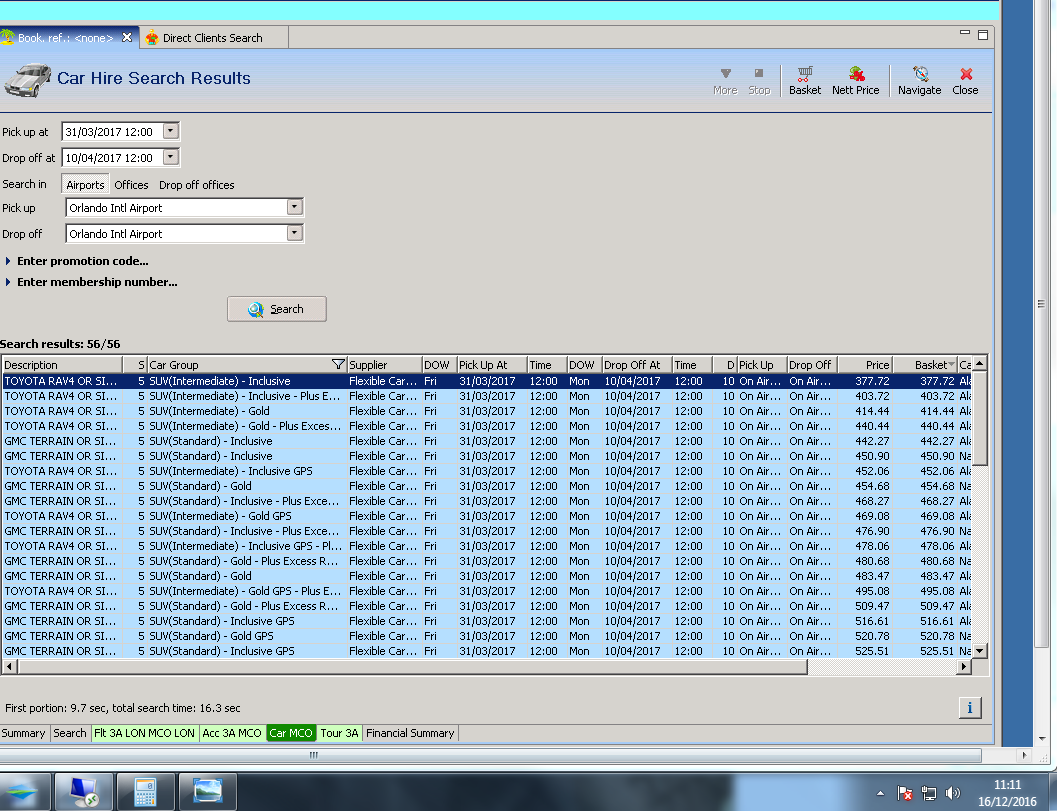Select the highlighted row priced 377.72

(x=487, y=381)
